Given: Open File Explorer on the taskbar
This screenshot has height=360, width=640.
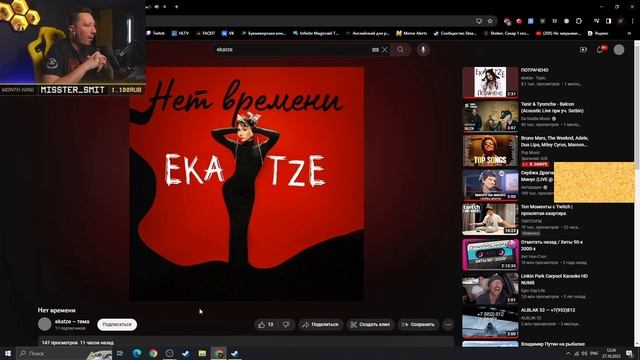Looking at the screenshot, I should [202, 353].
